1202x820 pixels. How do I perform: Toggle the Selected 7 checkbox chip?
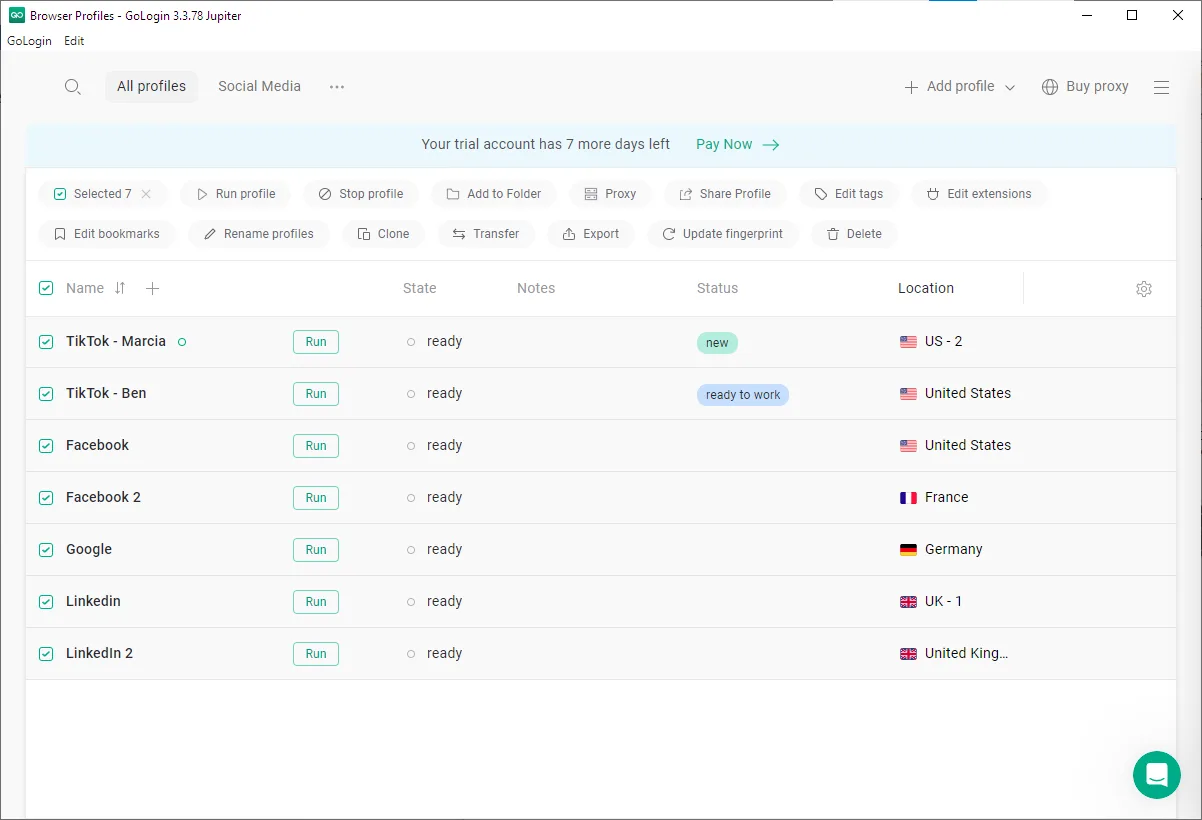pyautogui.click(x=60, y=194)
